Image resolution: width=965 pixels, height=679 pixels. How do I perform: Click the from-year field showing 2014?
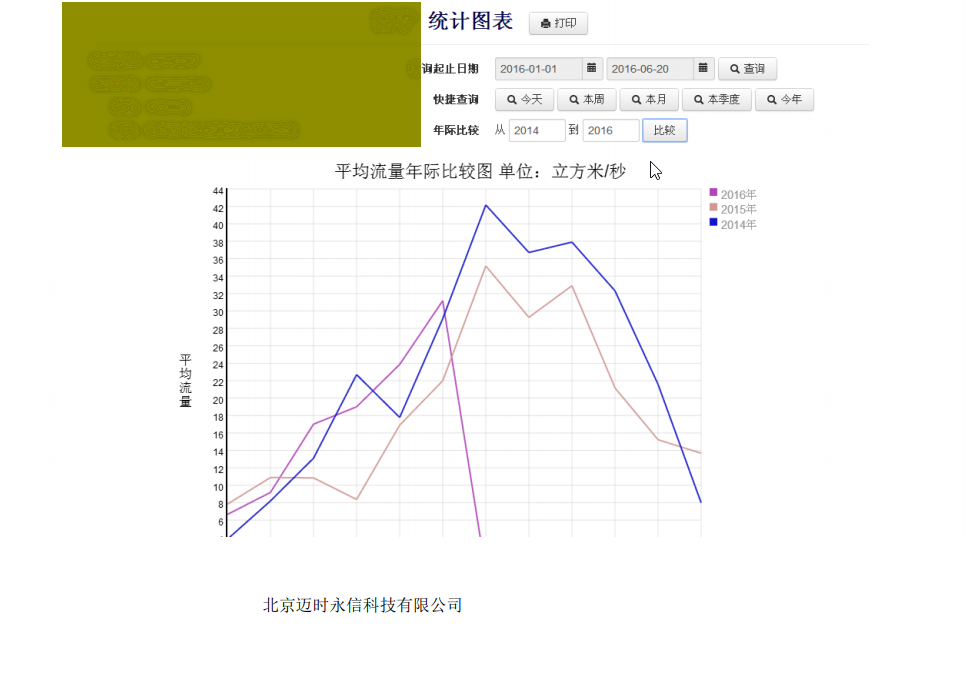click(x=536, y=131)
